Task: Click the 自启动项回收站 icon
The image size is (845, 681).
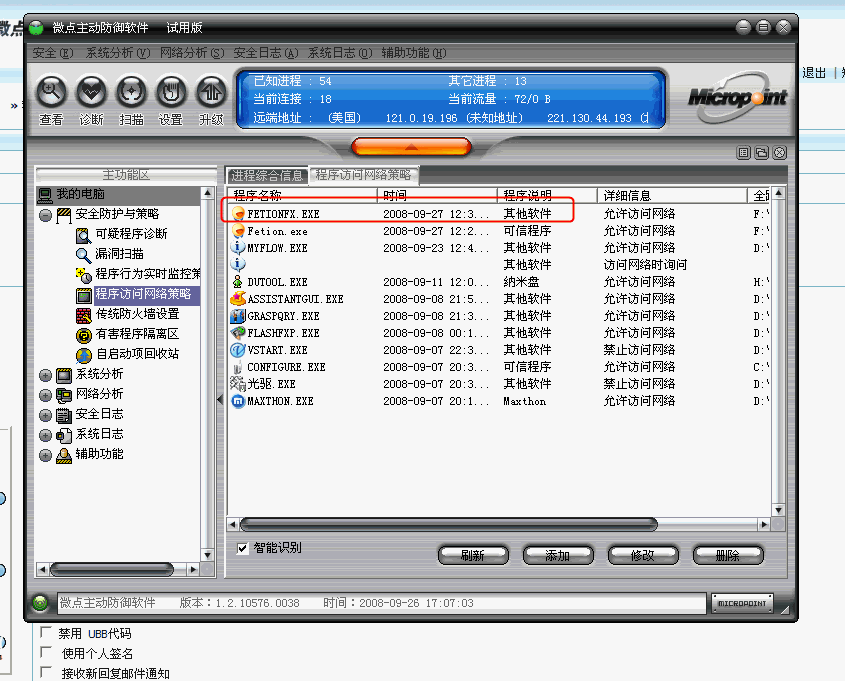Action: click(x=84, y=355)
